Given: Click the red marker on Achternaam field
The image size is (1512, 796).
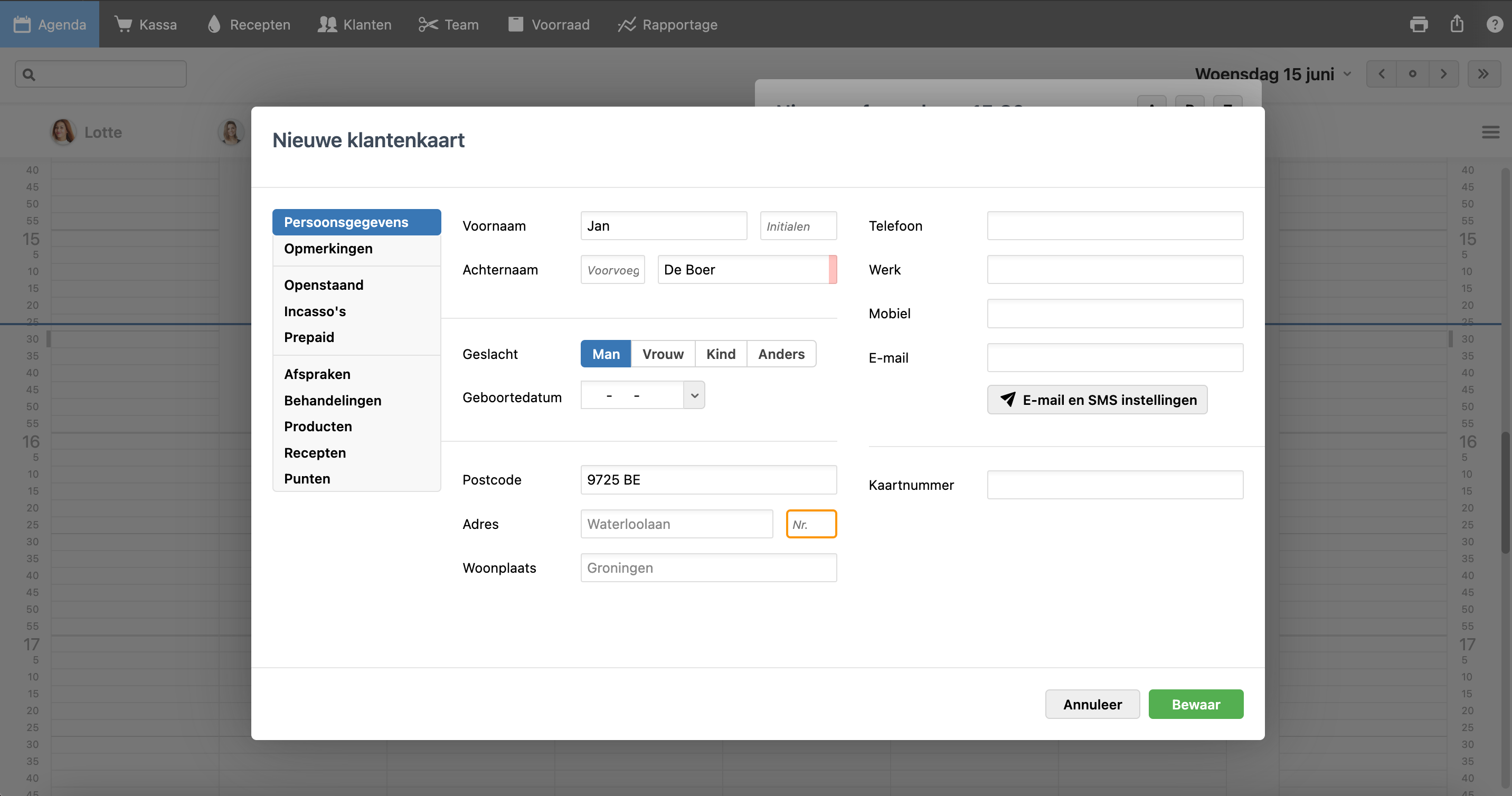Looking at the screenshot, I should pos(833,269).
